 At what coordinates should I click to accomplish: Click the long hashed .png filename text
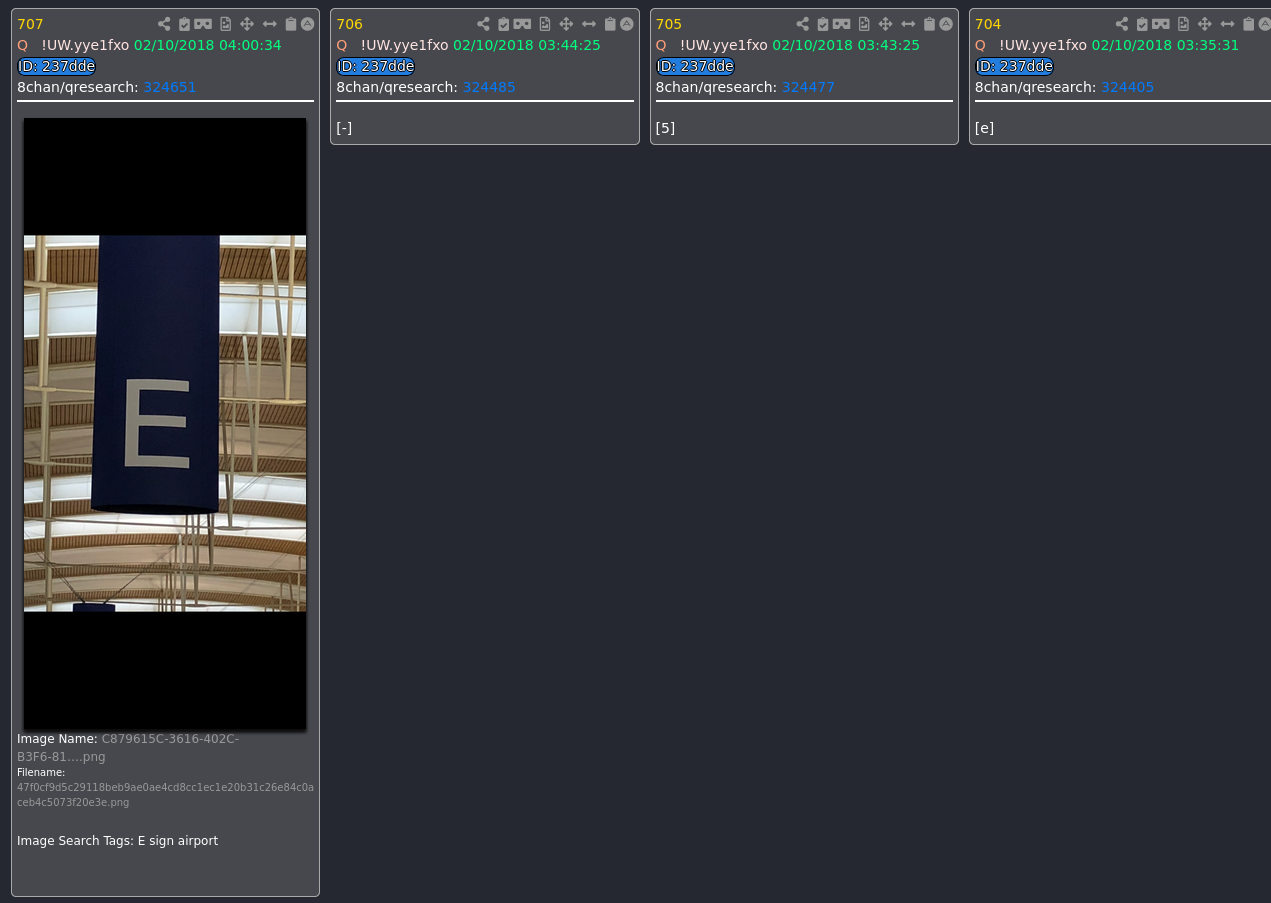(165, 795)
